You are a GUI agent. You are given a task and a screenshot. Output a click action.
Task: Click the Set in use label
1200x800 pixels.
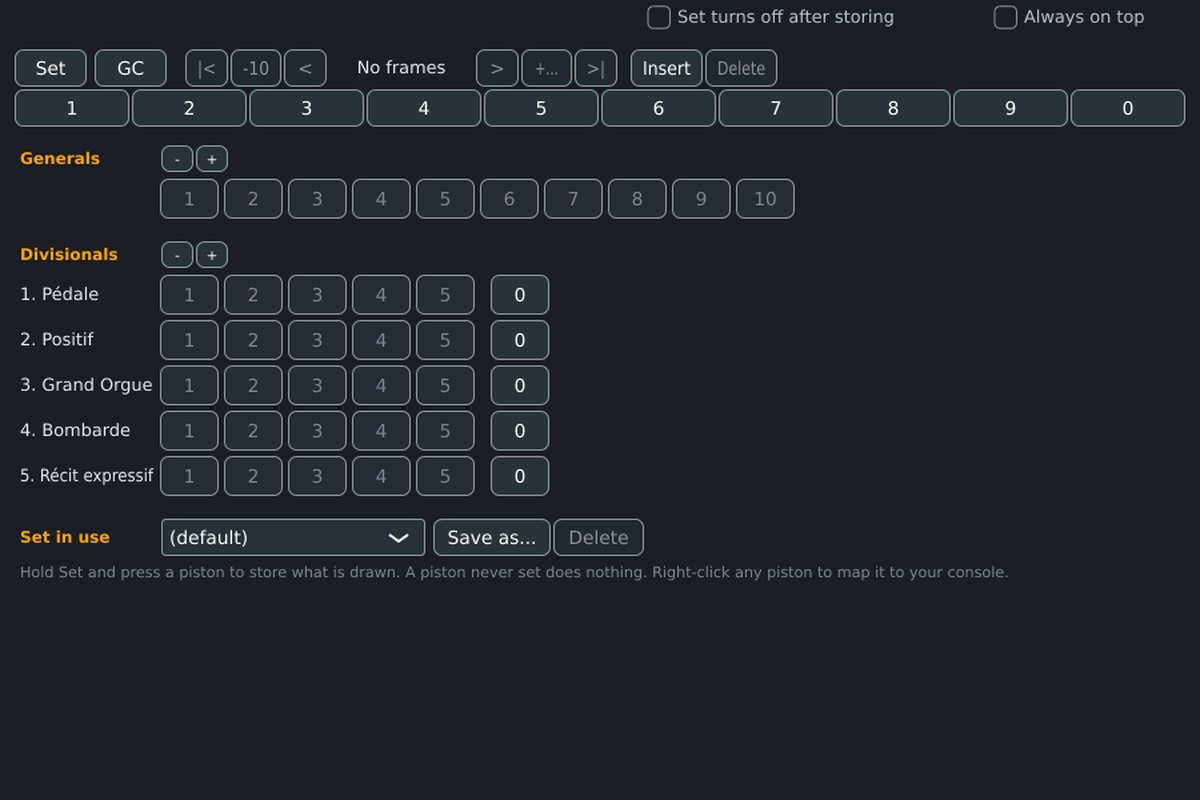(65, 537)
